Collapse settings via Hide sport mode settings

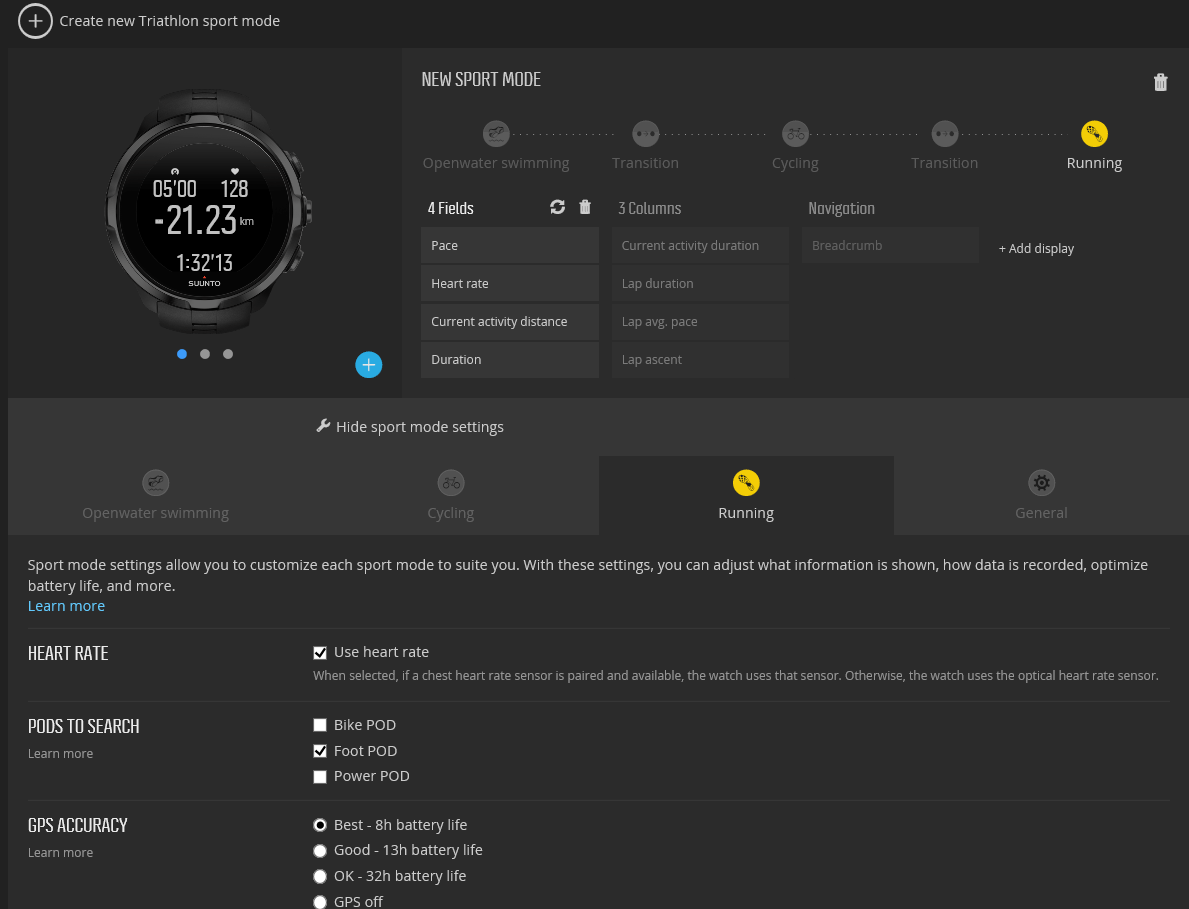coord(409,426)
